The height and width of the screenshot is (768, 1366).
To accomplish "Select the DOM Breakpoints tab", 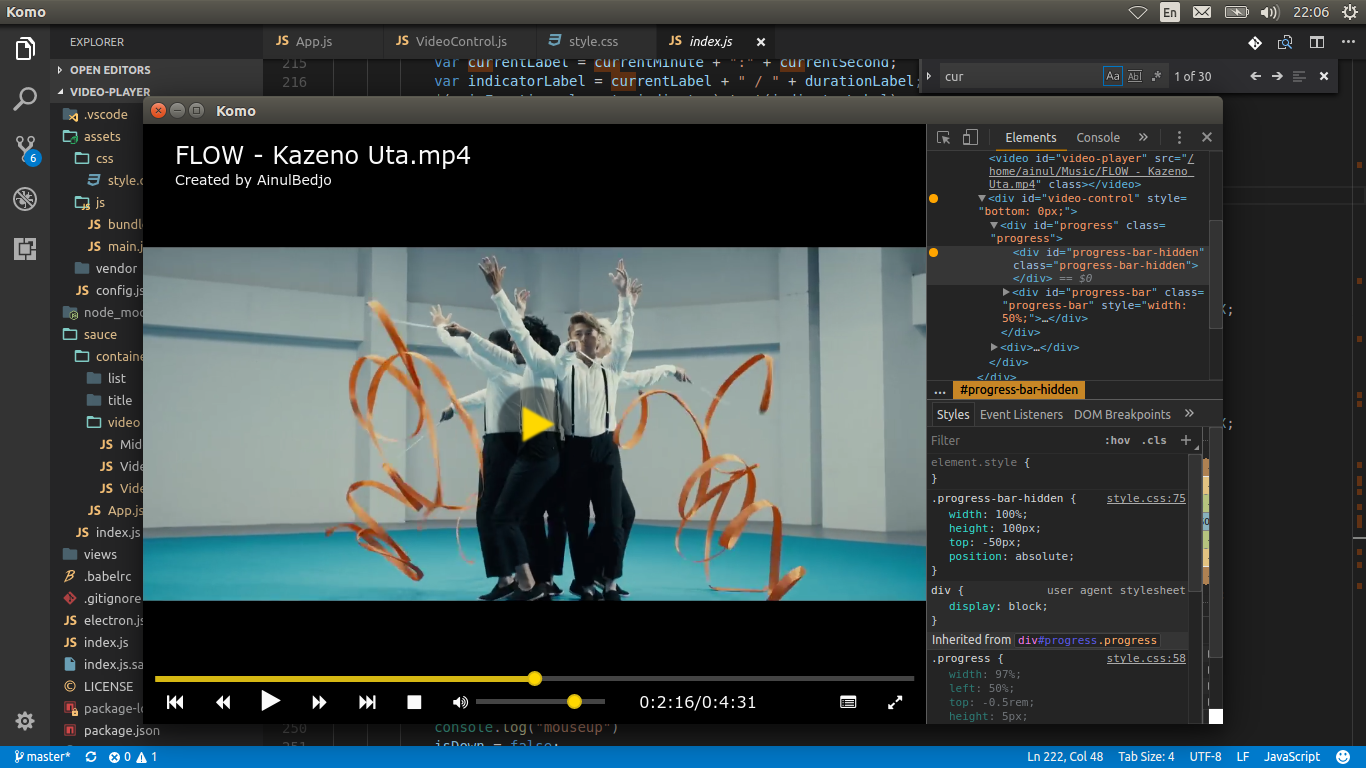I will (1122, 414).
